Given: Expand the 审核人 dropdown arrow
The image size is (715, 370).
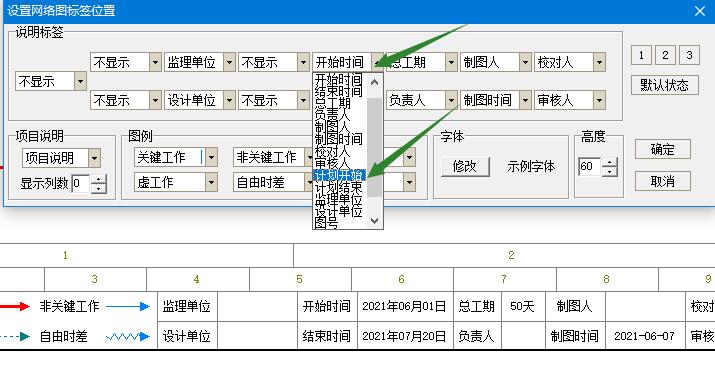Looking at the screenshot, I should coord(599,100).
